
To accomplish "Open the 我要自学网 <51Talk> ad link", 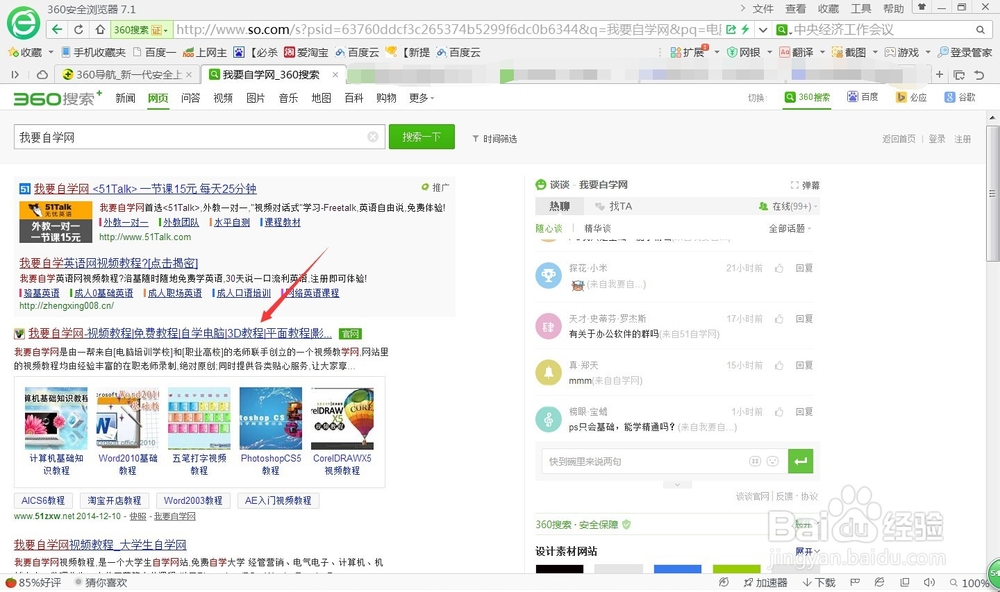I will [145, 189].
